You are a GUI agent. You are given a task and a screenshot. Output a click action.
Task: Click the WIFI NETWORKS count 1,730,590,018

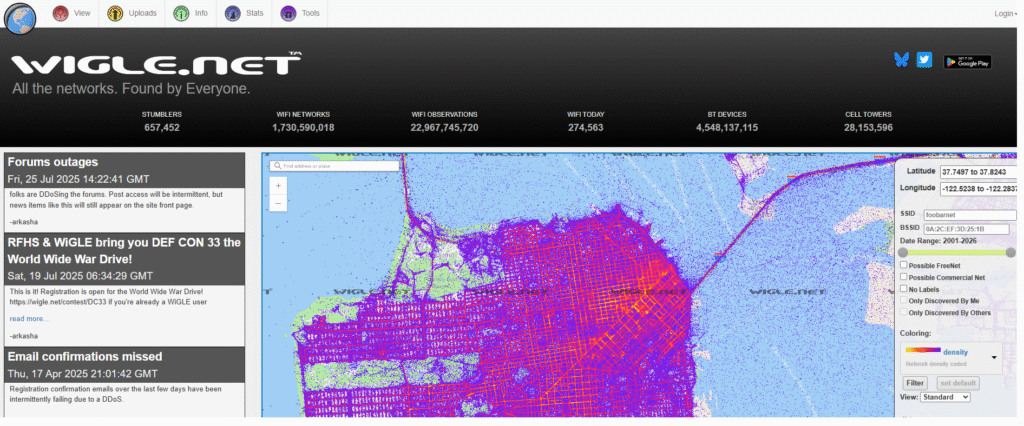tap(303, 127)
